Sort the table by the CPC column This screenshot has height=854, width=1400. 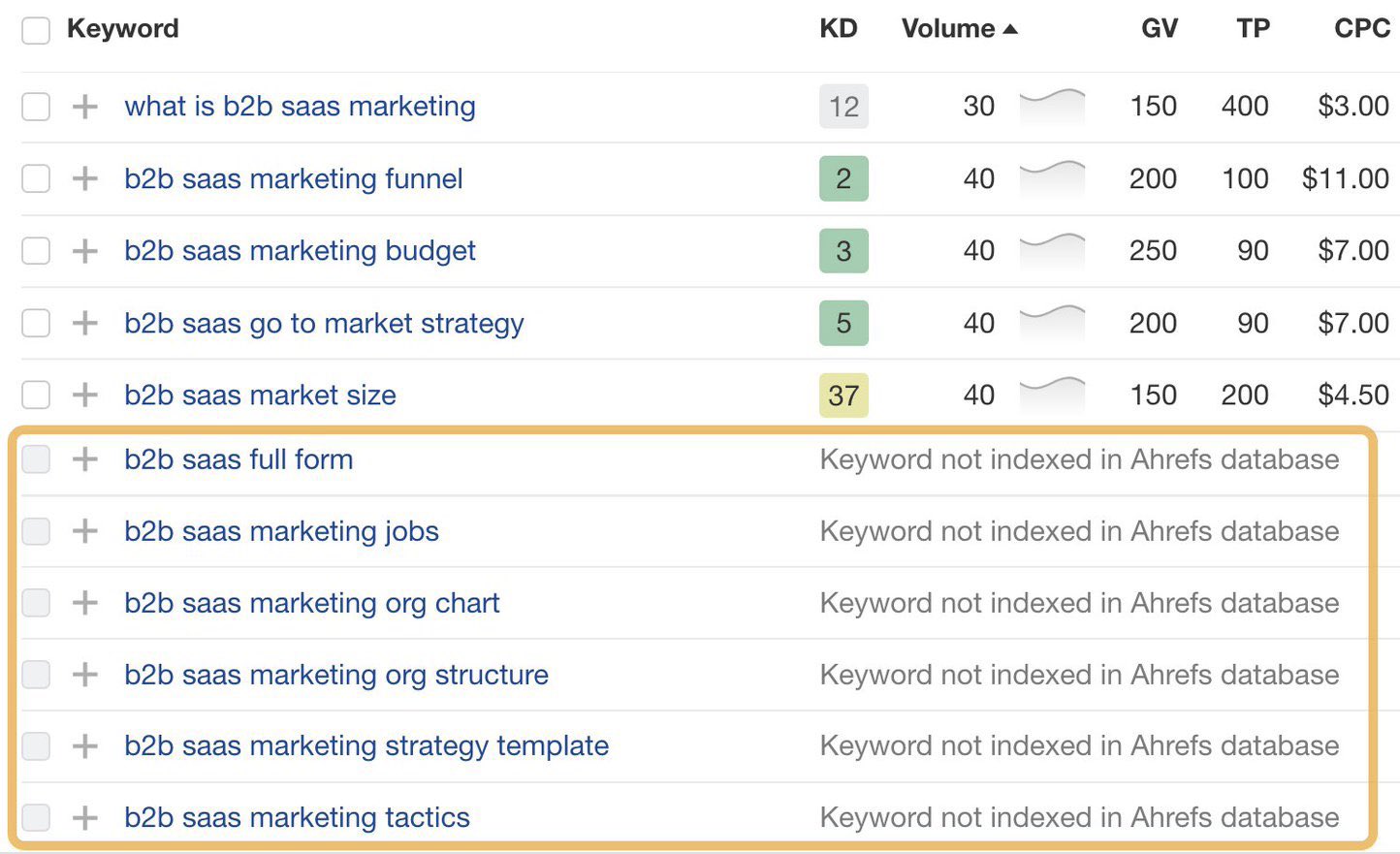[1361, 29]
